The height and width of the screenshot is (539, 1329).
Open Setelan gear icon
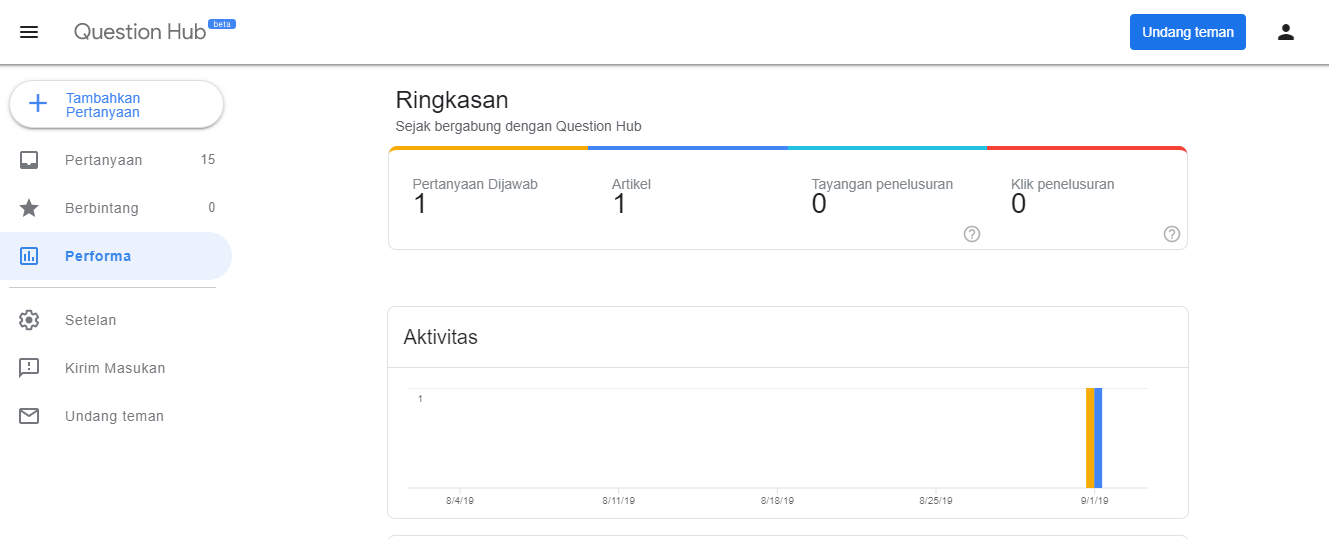pyautogui.click(x=29, y=320)
